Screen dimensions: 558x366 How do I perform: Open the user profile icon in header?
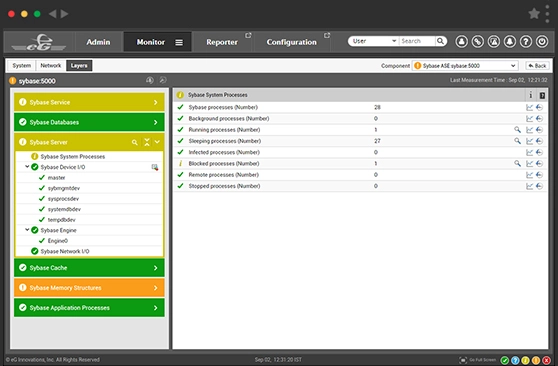click(x=462, y=42)
